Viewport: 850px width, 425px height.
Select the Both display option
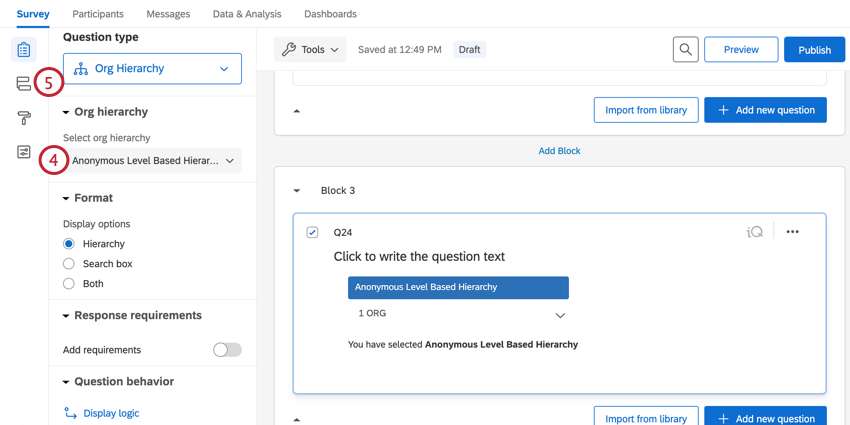(69, 284)
